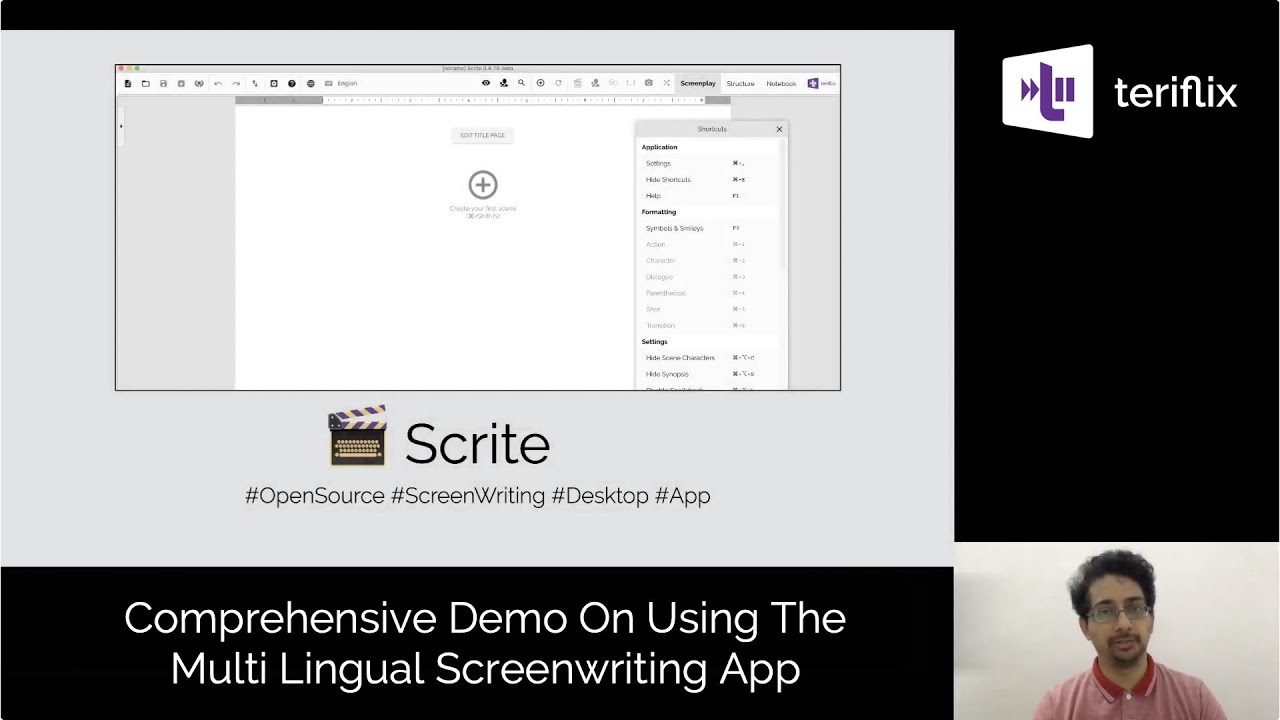Click the globe language icon
1280x720 pixels.
pos(311,83)
